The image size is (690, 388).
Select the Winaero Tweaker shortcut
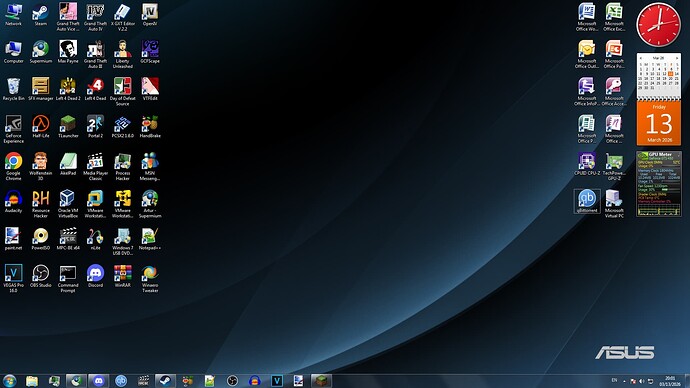[150, 278]
